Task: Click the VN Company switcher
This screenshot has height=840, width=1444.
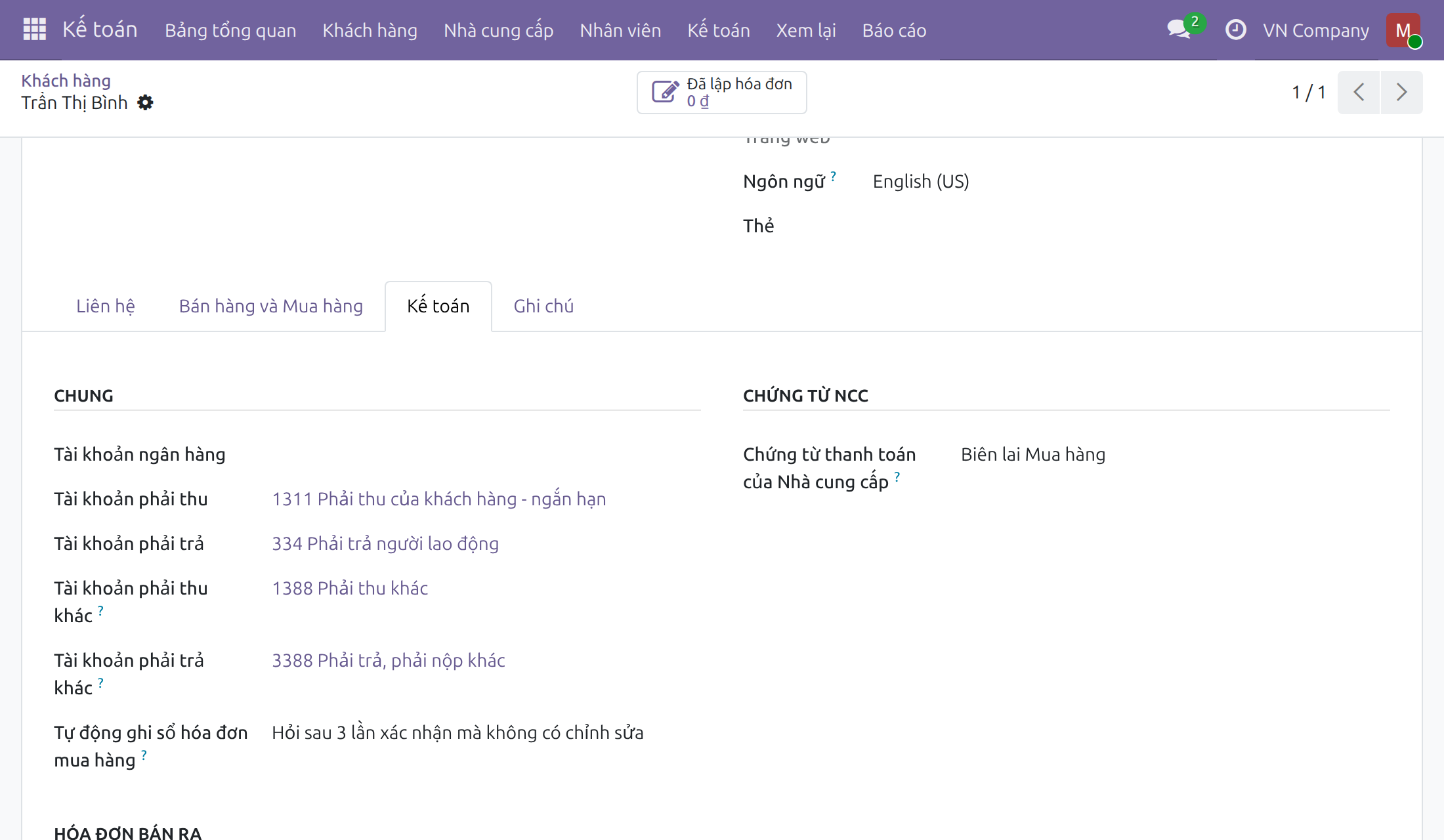Action: [1316, 30]
